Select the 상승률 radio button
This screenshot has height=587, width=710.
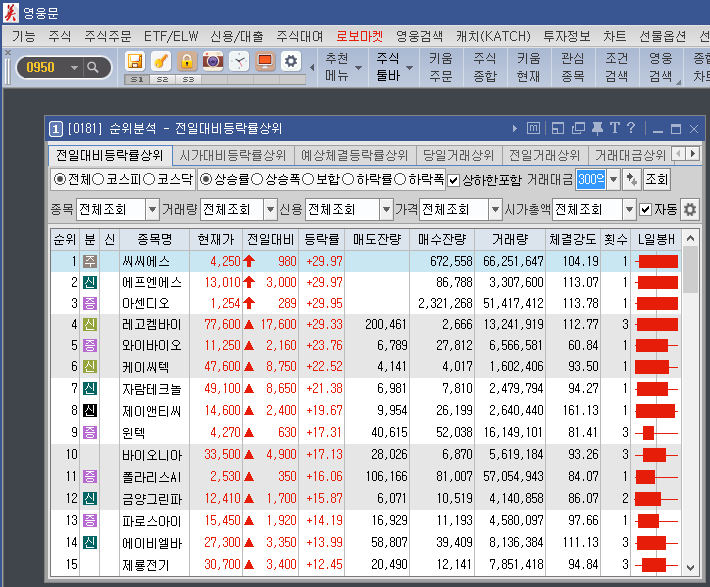(206, 179)
